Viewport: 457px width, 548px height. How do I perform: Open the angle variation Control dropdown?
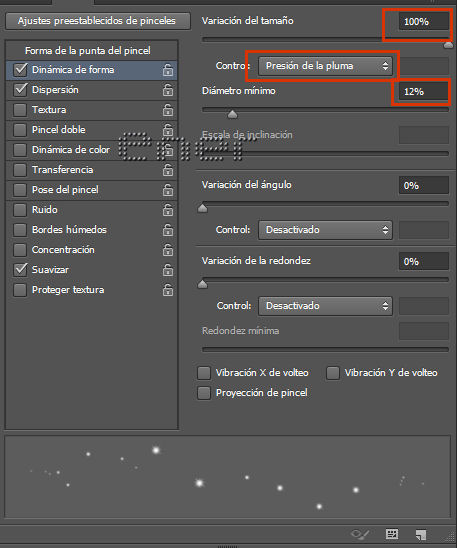(x=325, y=230)
